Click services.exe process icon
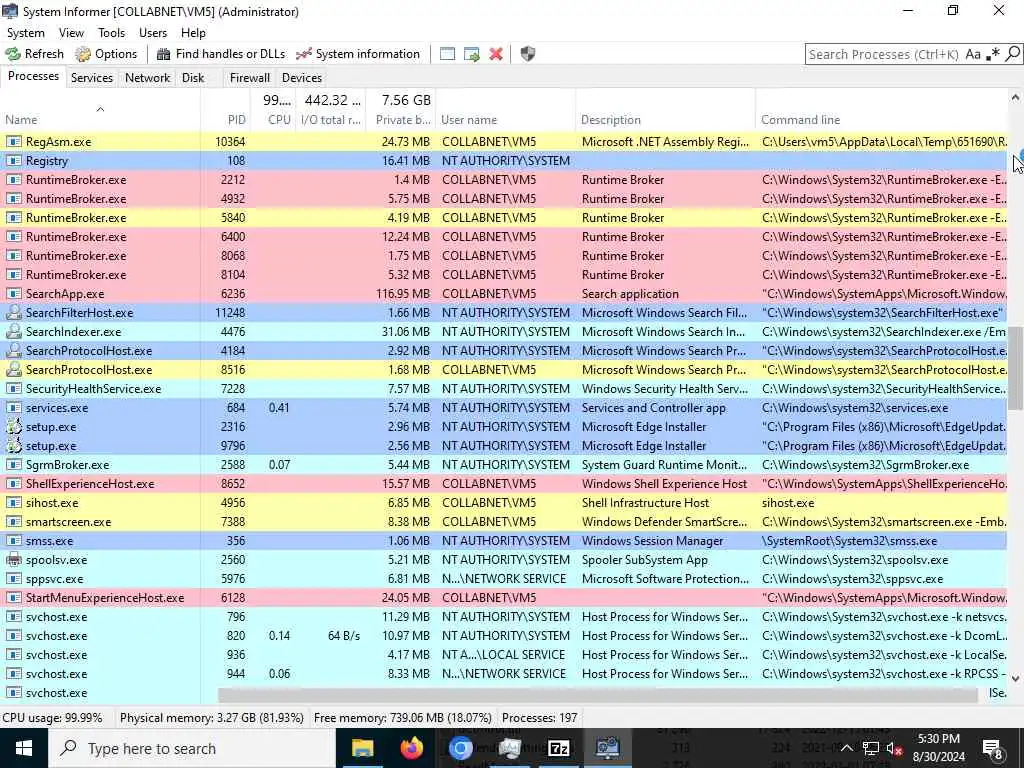Image resolution: width=1024 pixels, height=768 pixels. 14,408
